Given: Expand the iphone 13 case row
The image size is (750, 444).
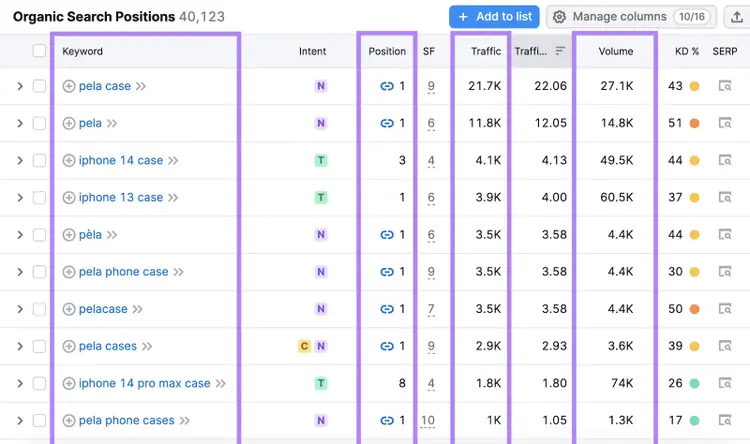Looking at the screenshot, I should [x=20, y=198].
